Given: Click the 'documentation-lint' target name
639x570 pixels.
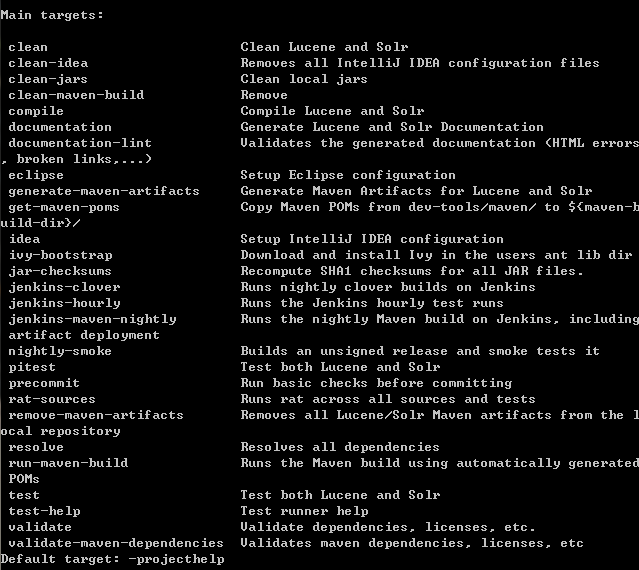Looking at the screenshot, I should click(80, 143).
